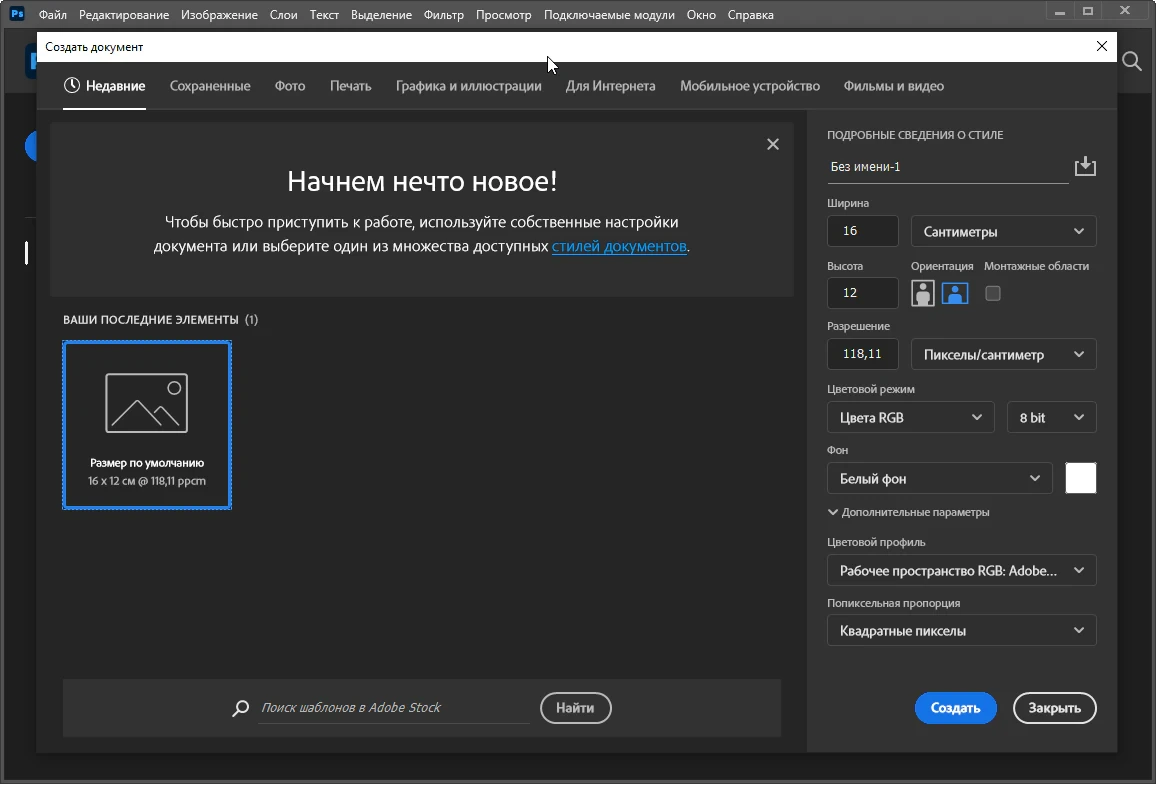The width and height of the screenshot is (1157, 785).
Task: Switch to the Для Интернета tab
Action: pos(610,86)
